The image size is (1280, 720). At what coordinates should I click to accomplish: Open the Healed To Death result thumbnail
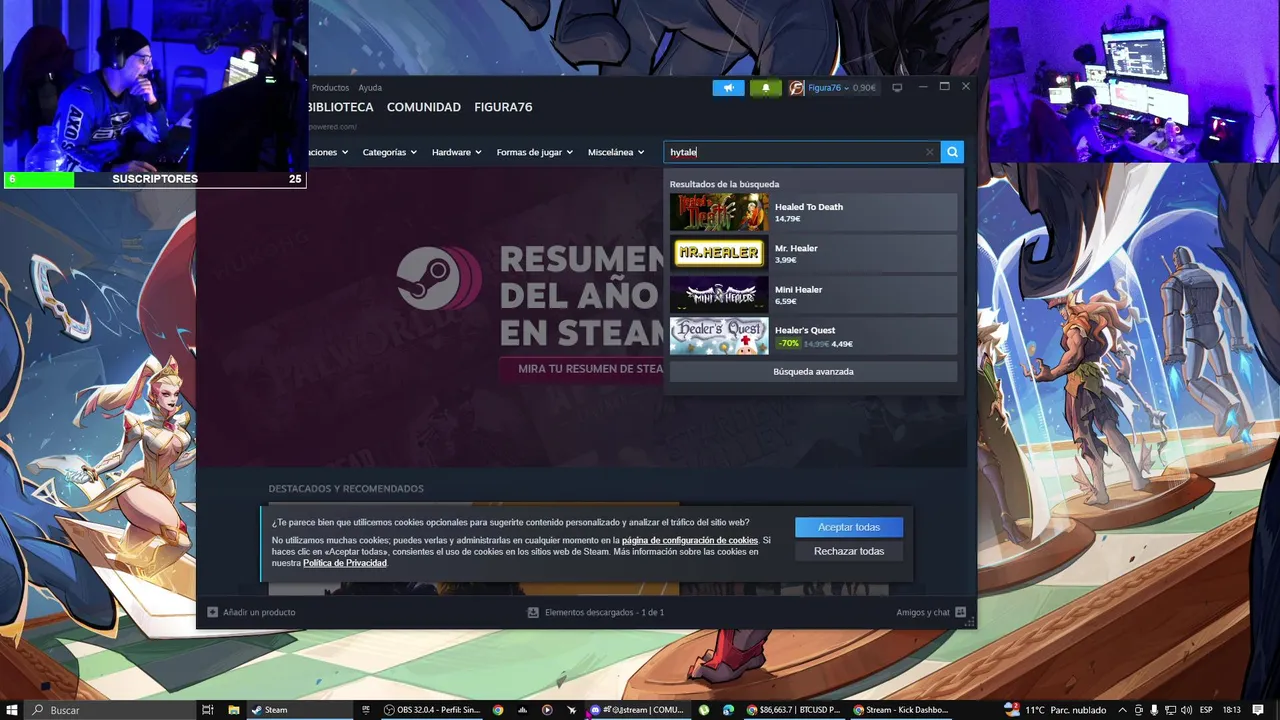pyautogui.click(x=719, y=212)
